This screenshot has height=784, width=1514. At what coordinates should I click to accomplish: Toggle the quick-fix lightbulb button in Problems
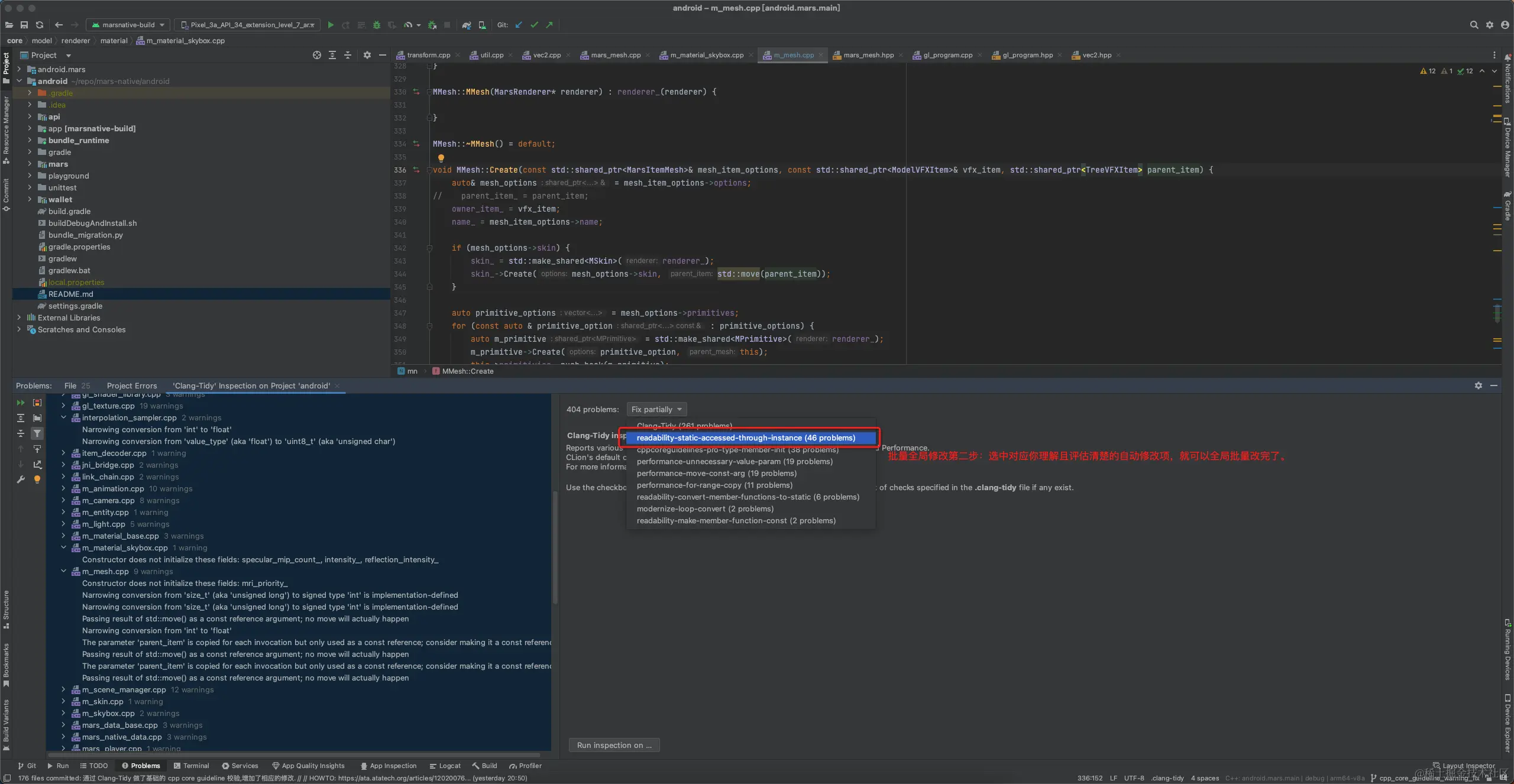pos(37,480)
